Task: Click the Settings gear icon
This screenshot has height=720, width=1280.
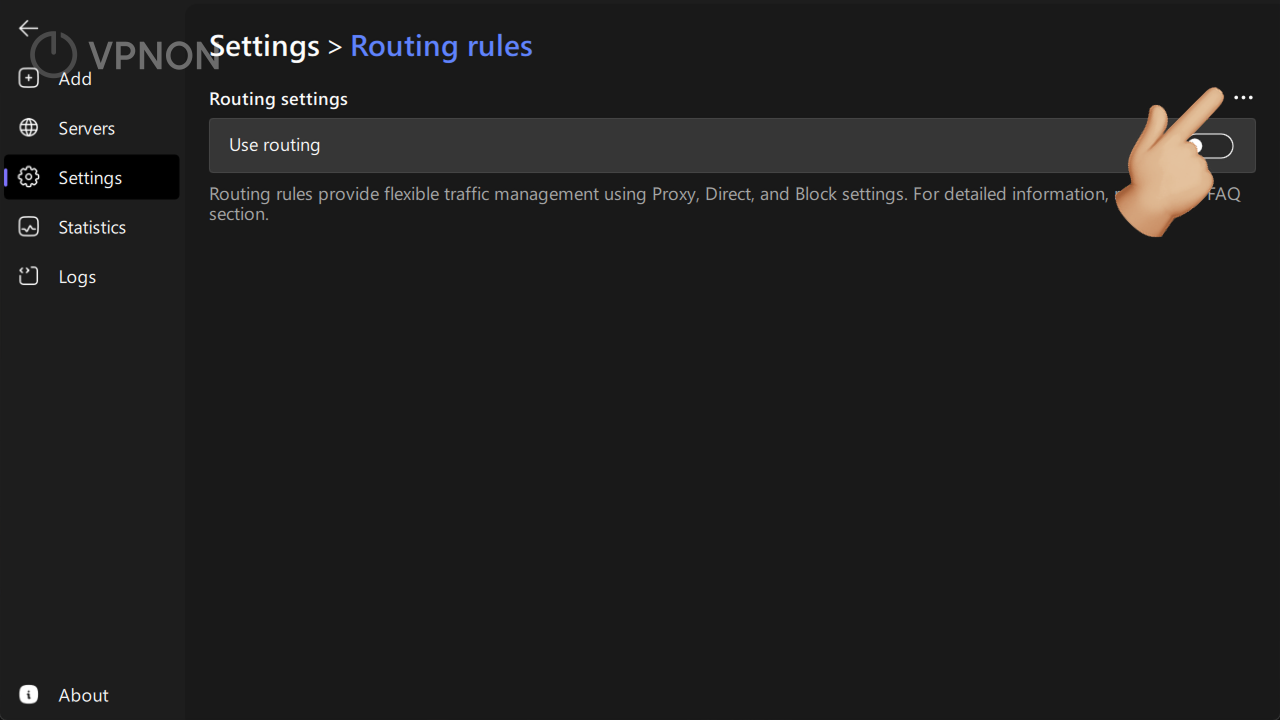Action: tap(29, 177)
